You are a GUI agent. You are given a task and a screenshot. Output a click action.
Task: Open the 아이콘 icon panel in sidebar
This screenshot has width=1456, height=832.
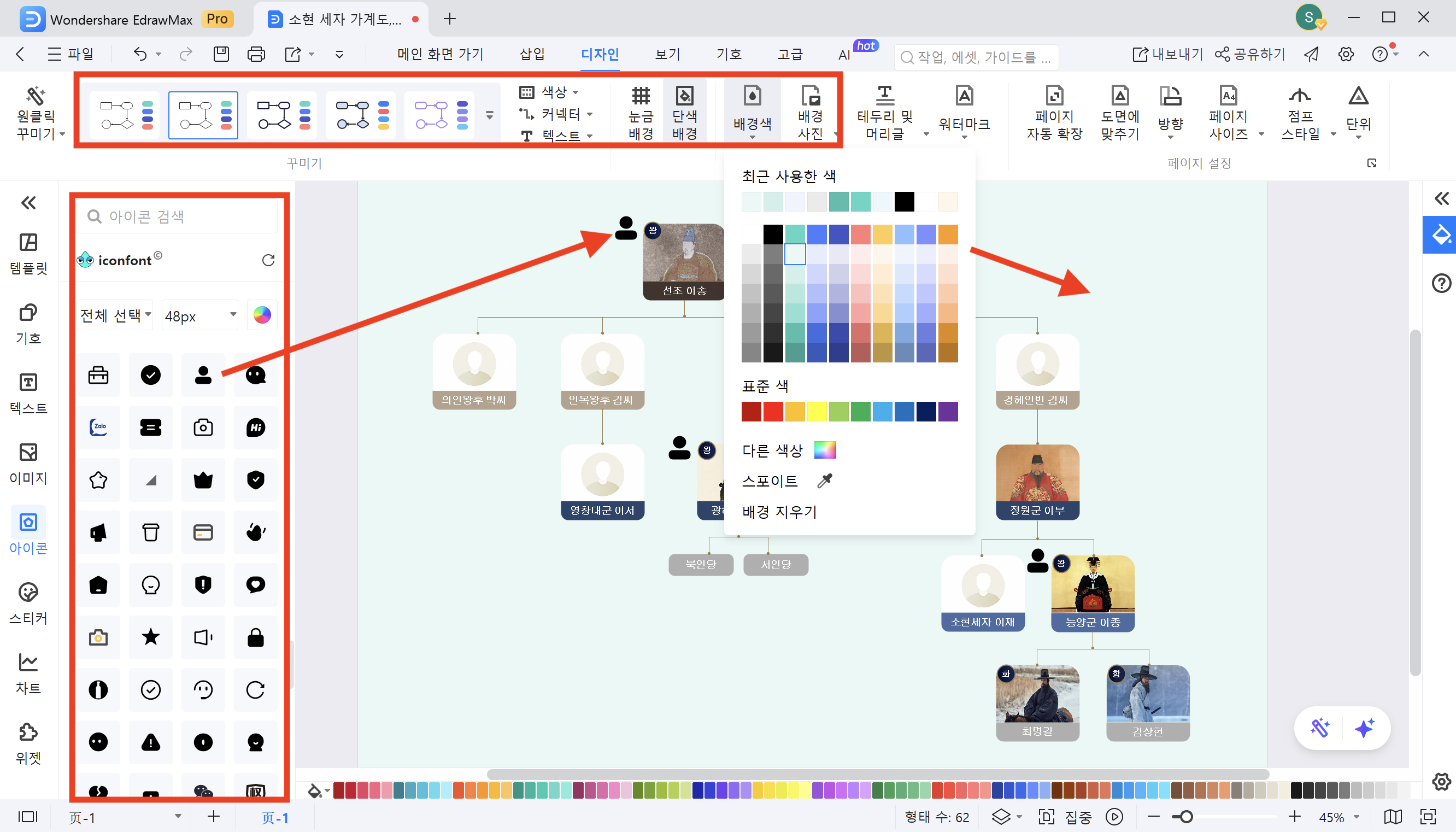click(x=28, y=531)
